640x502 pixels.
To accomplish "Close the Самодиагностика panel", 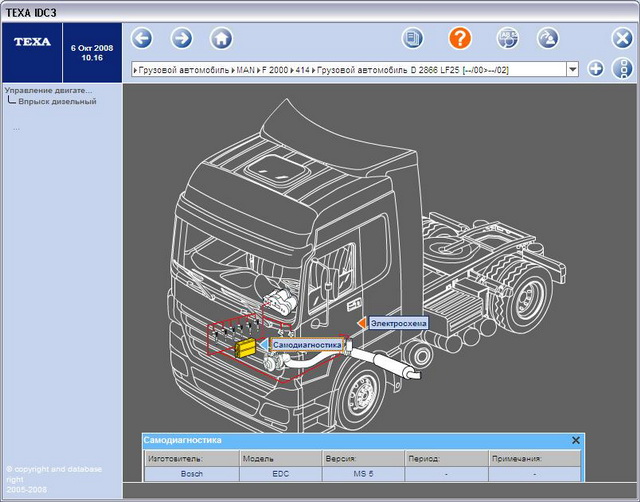I will point(576,440).
